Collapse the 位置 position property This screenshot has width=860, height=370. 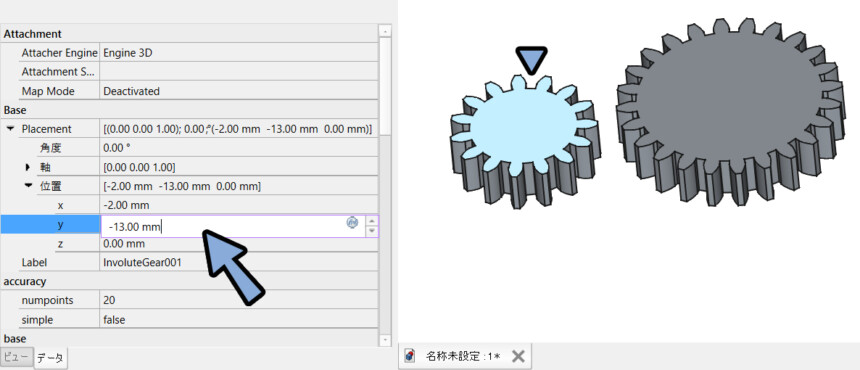pyautogui.click(x=29, y=186)
